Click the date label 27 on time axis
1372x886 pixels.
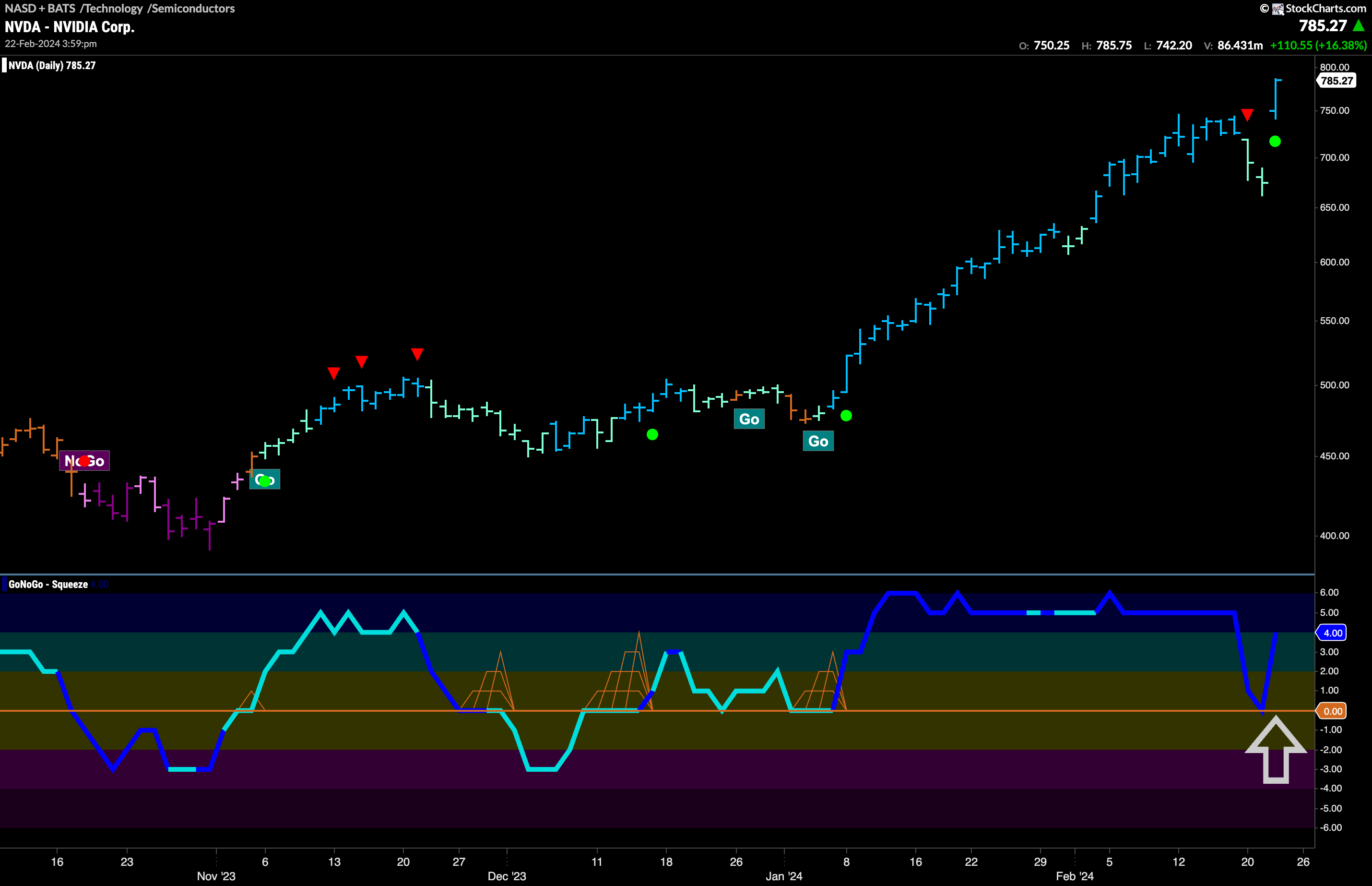(x=459, y=862)
